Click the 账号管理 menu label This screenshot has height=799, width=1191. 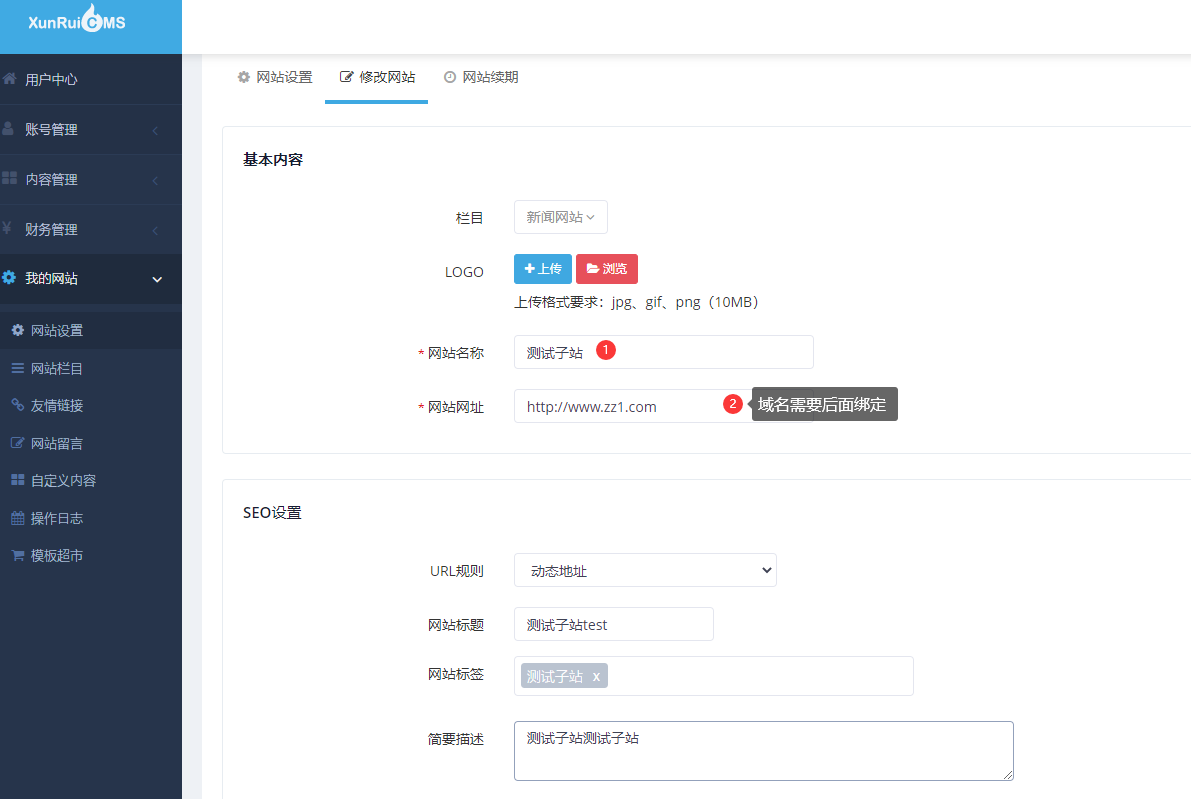[51, 129]
